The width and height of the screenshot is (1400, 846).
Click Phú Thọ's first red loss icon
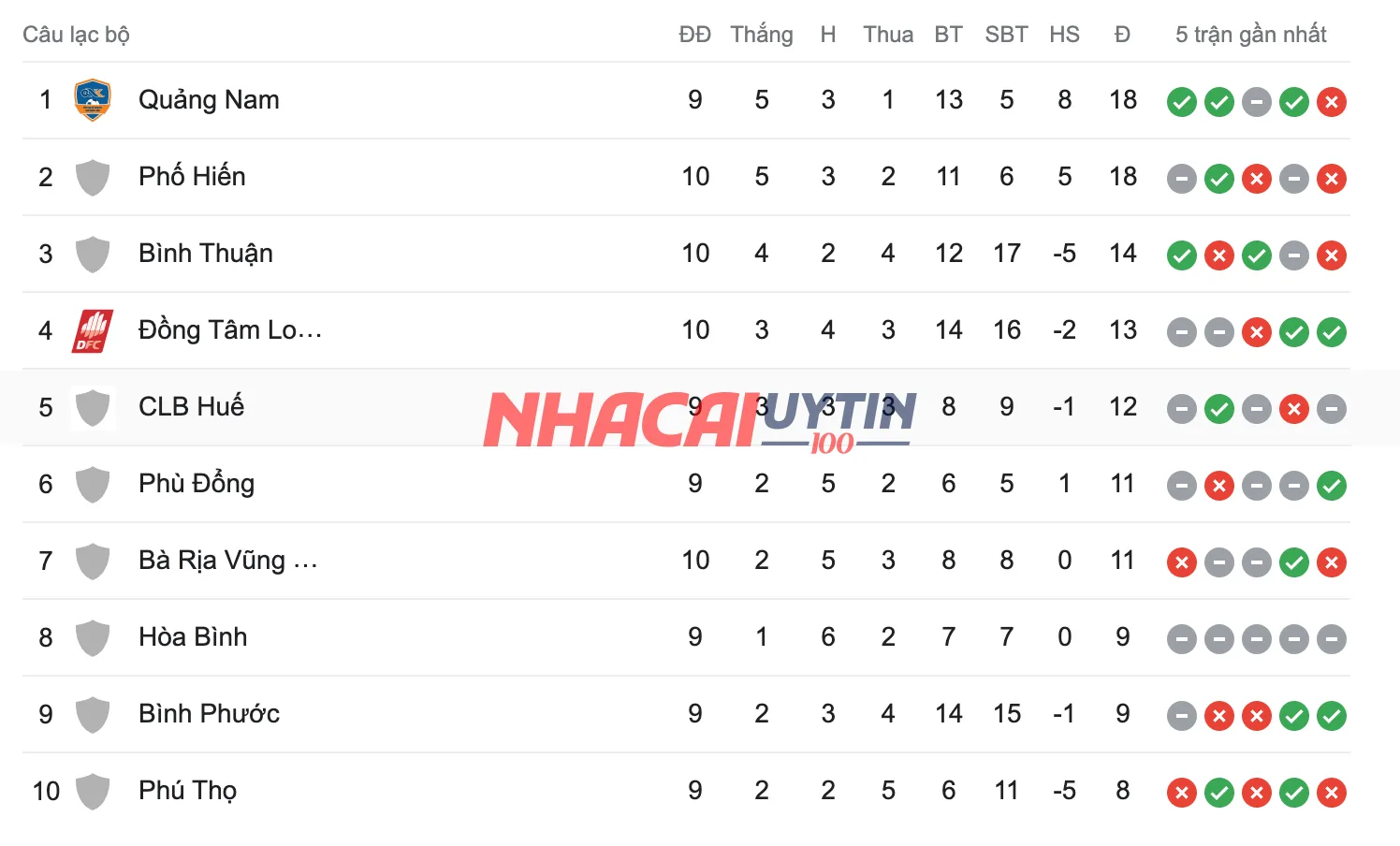click(x=1181, y=793)
